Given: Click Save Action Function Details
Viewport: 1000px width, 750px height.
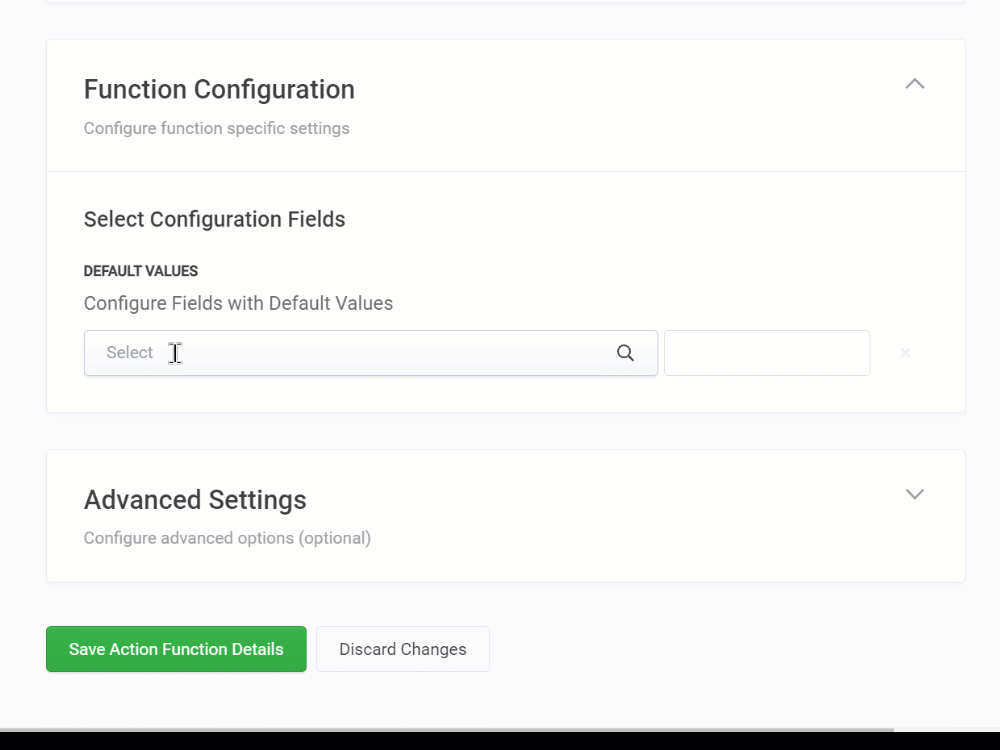Looking at the screenshot, I should tap(176, 649).
